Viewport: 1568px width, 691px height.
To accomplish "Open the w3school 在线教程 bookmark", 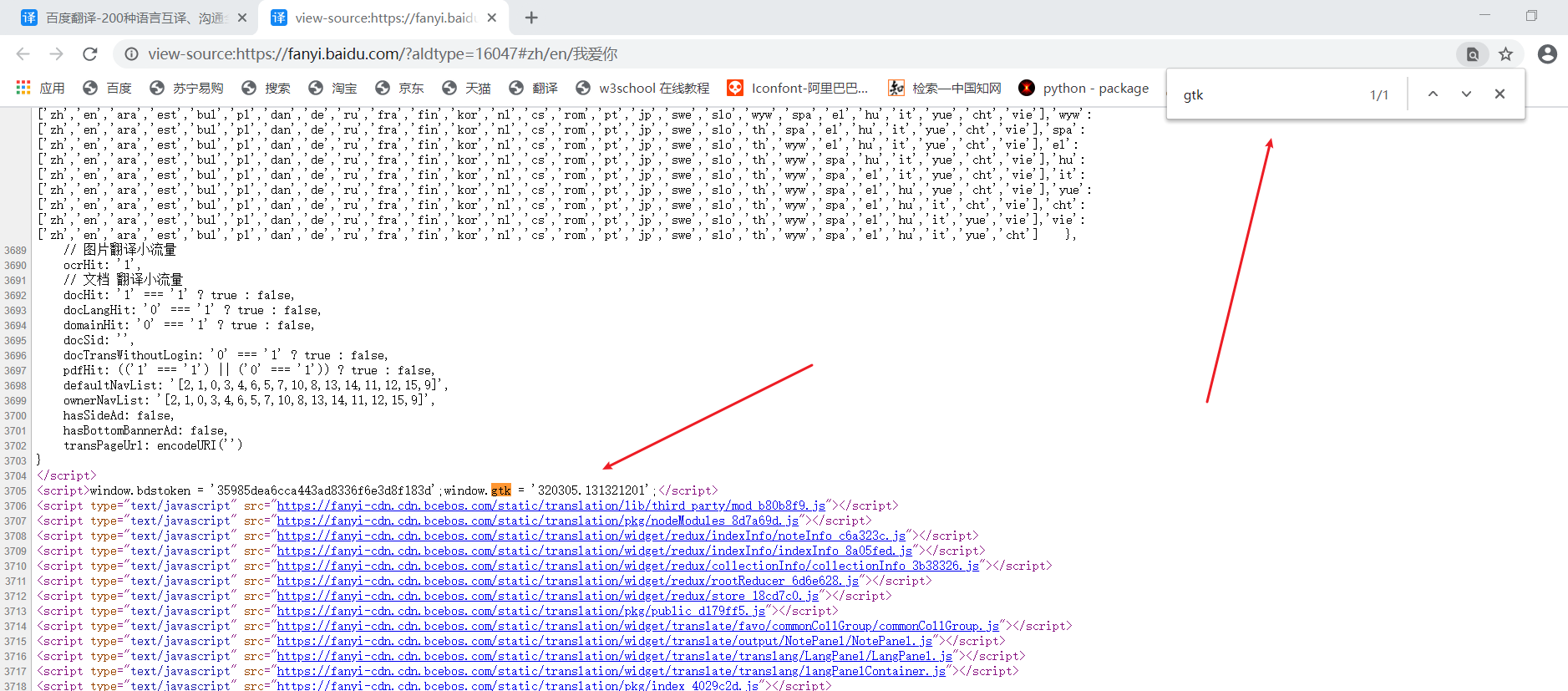I will 642,88.
